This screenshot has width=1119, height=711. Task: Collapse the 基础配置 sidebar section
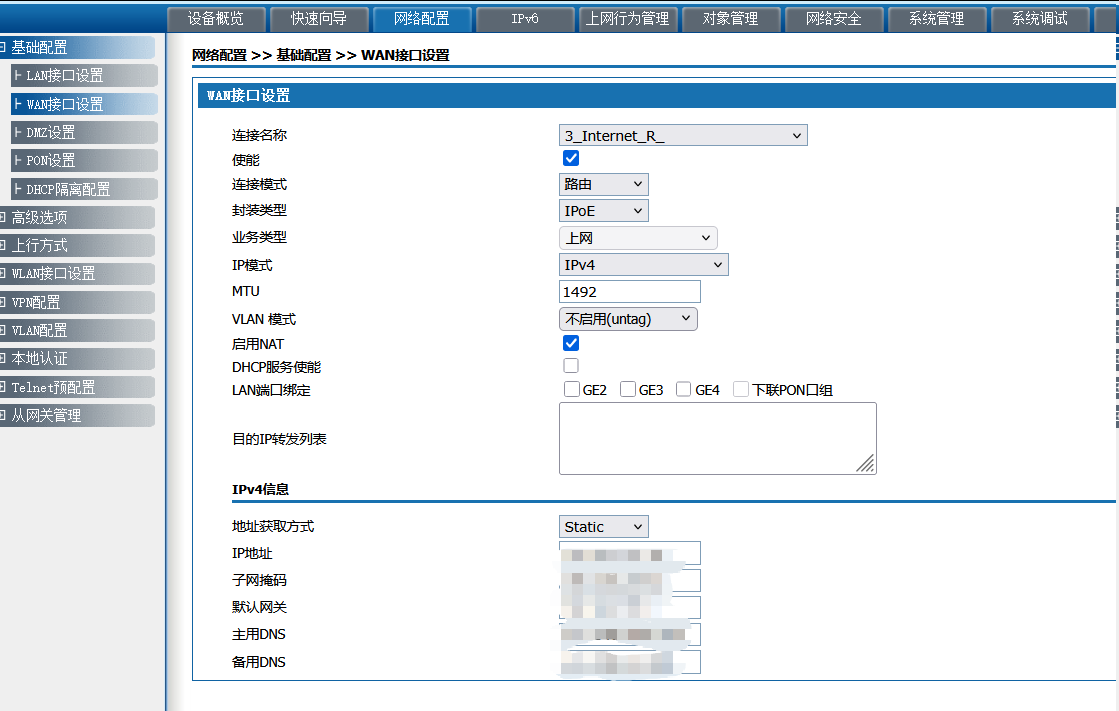pos(77,48)
